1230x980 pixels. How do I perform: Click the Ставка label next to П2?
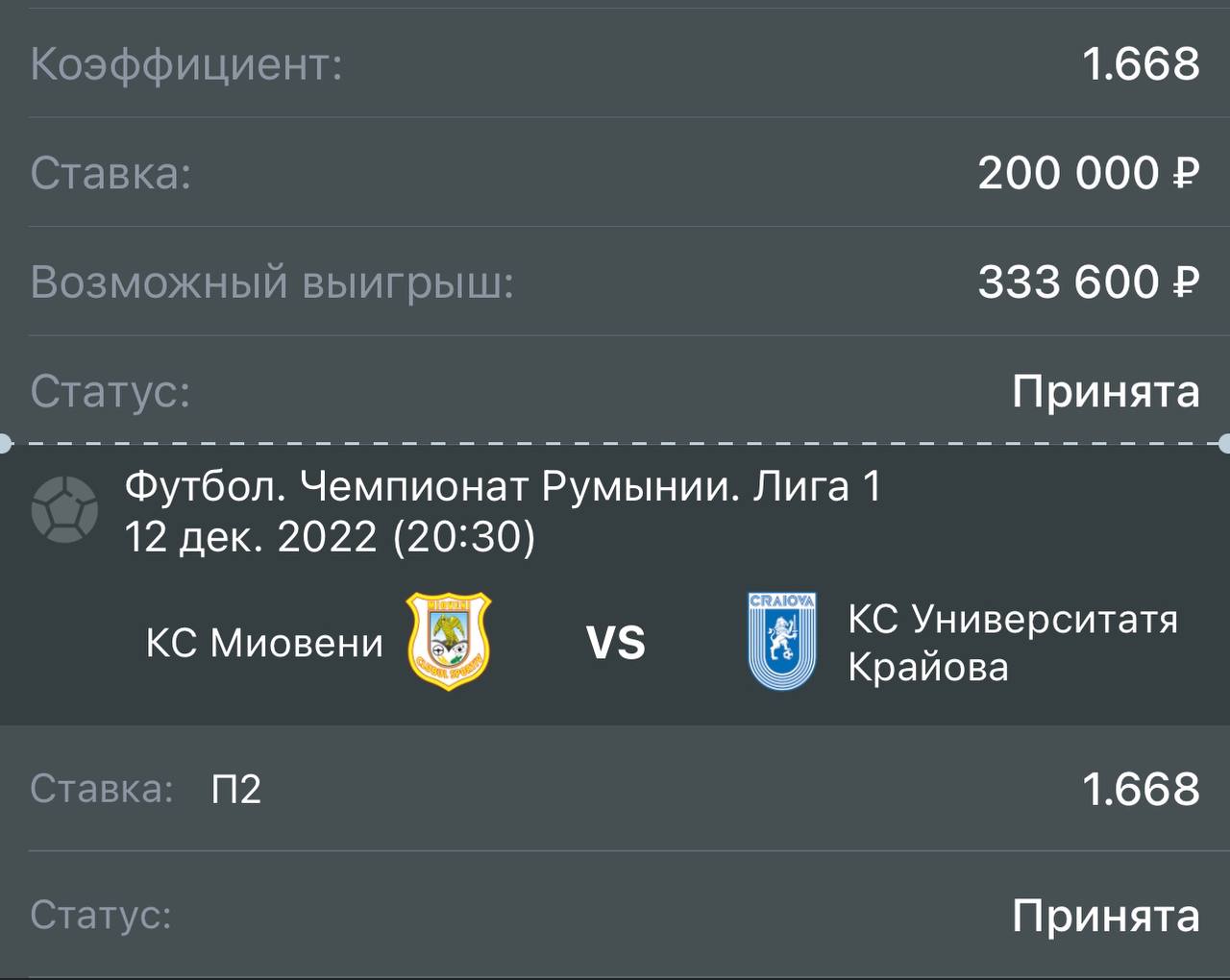click(102, 789)
